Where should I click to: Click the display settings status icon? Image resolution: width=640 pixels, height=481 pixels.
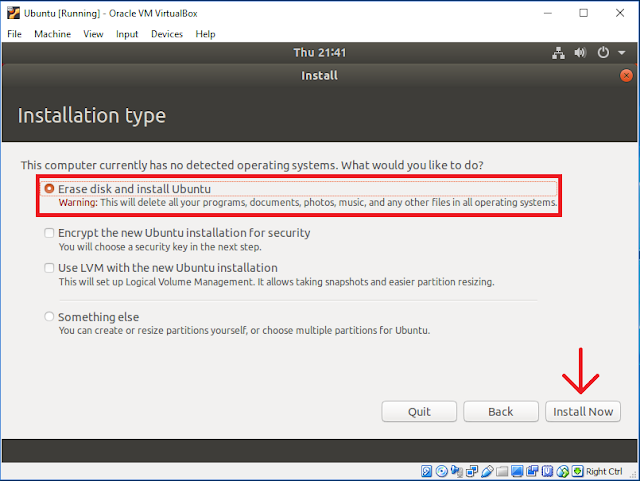517,471
